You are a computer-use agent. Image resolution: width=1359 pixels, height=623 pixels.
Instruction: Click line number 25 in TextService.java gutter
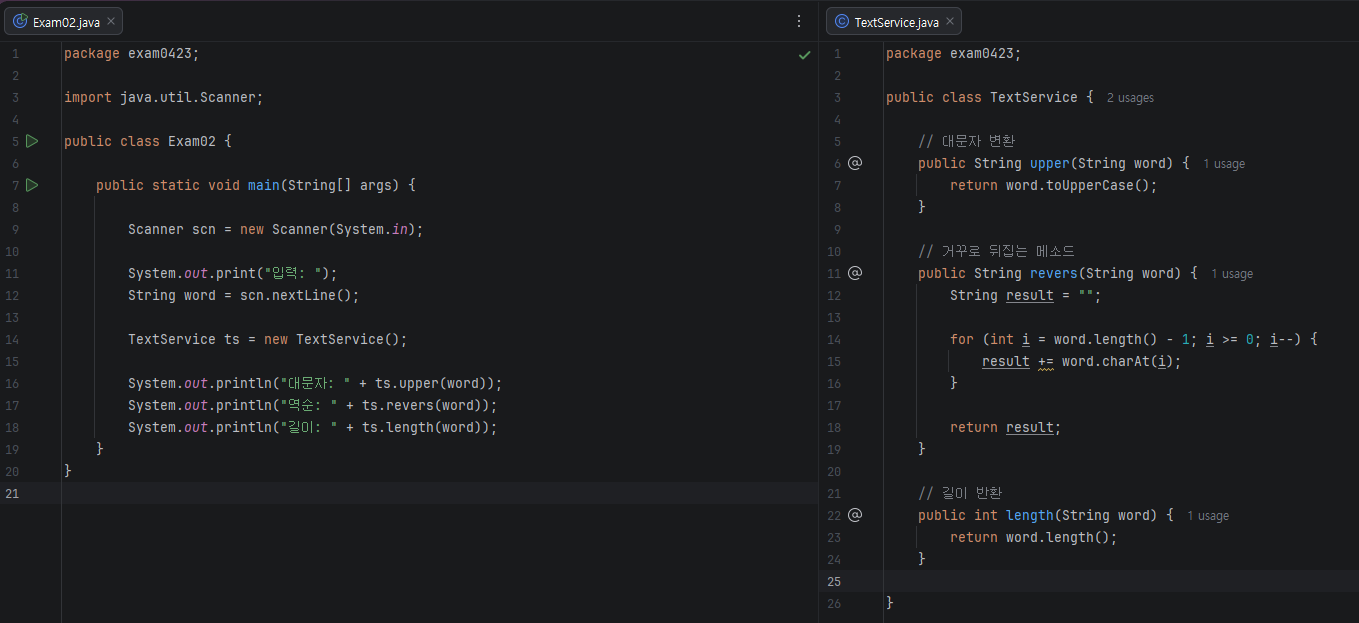835,581
